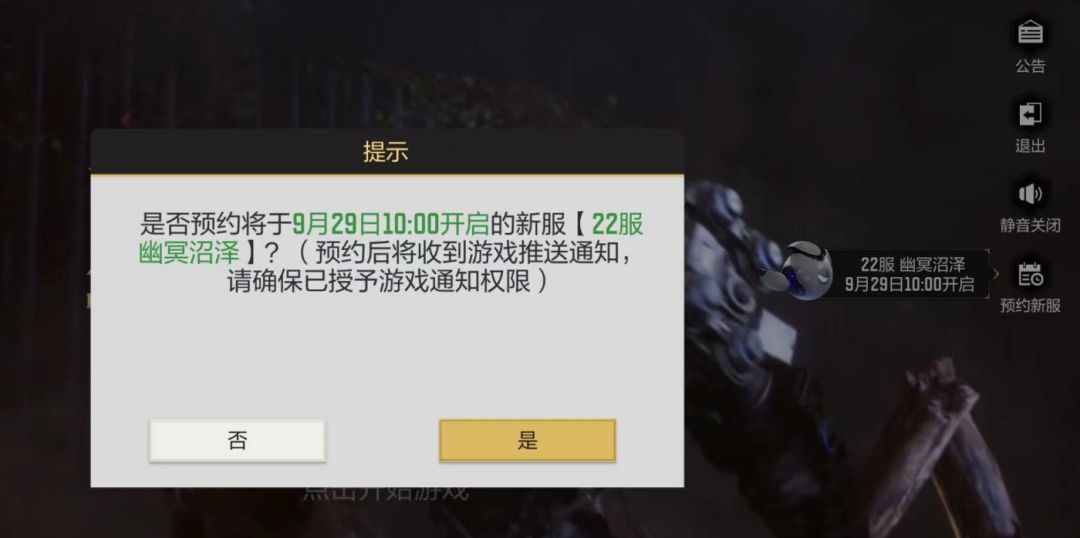The width and height of the screenshot is (1080, 538).
Task: Select the 22服 幽冥沼泽 tooltip title
Action: pos(913,265)
